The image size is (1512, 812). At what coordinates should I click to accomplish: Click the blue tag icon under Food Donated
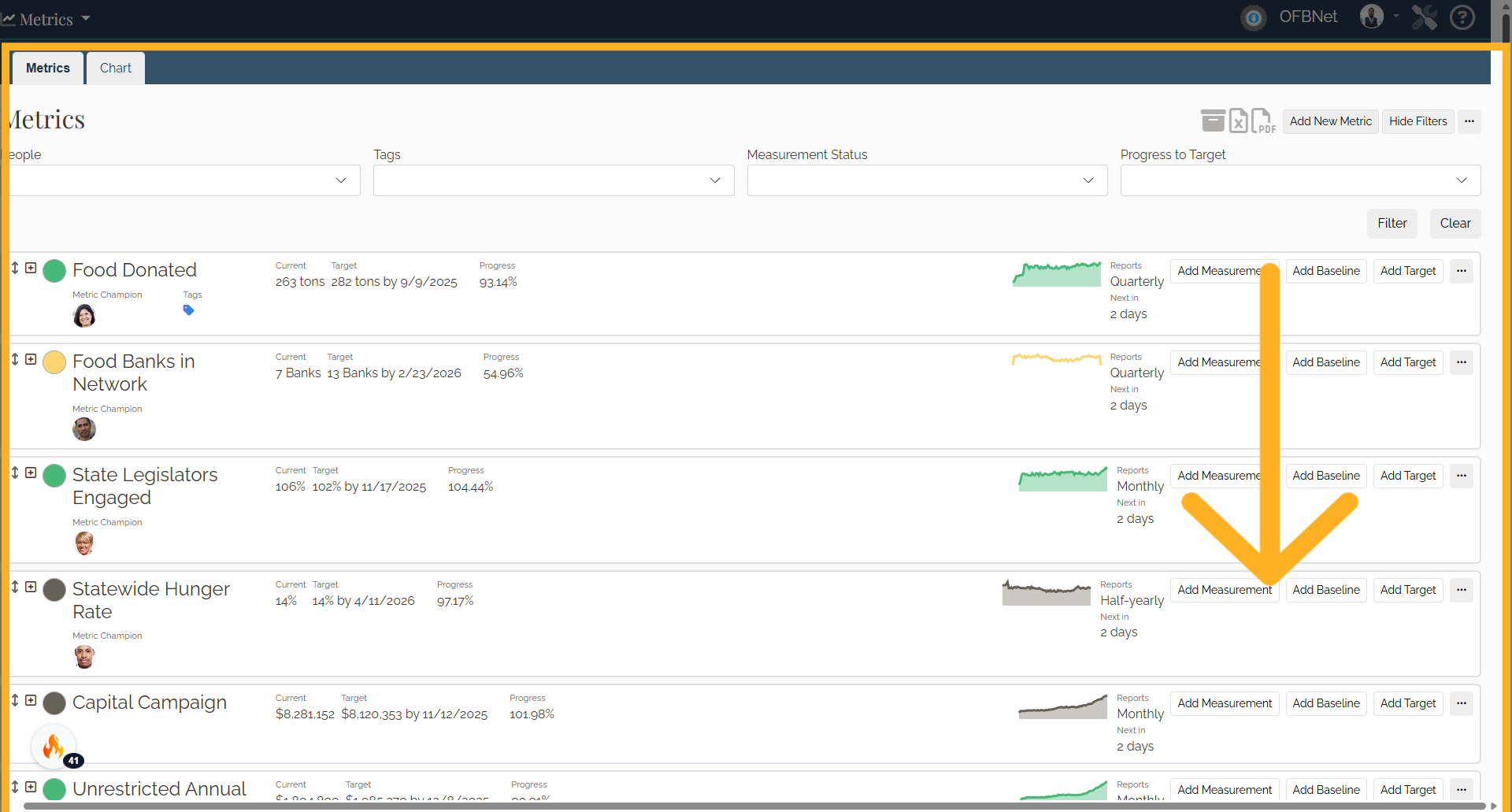pyautogui.click(x=188, y=310)
